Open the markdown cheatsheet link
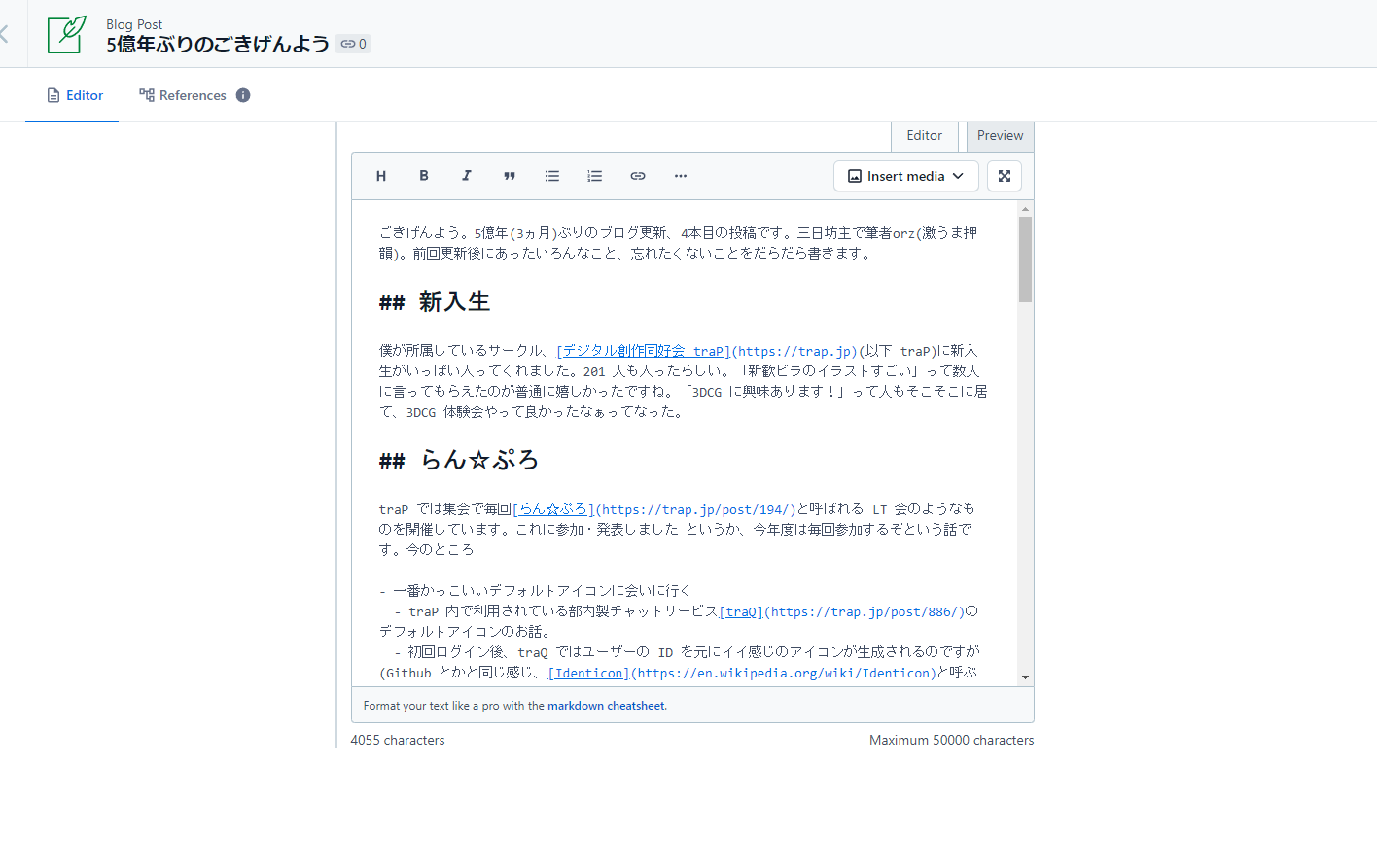The height and width of the screenshot is (868, 1377). pos(606,706)
